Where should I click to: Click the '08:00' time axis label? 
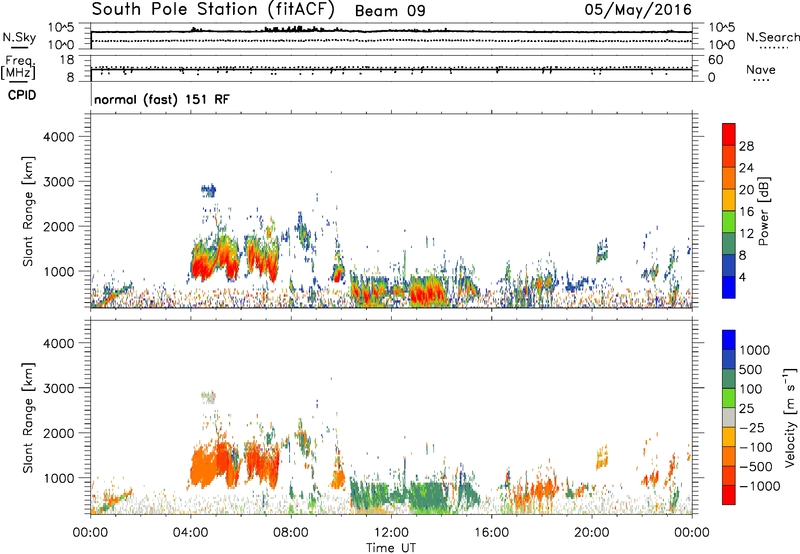tap(291, 533)
